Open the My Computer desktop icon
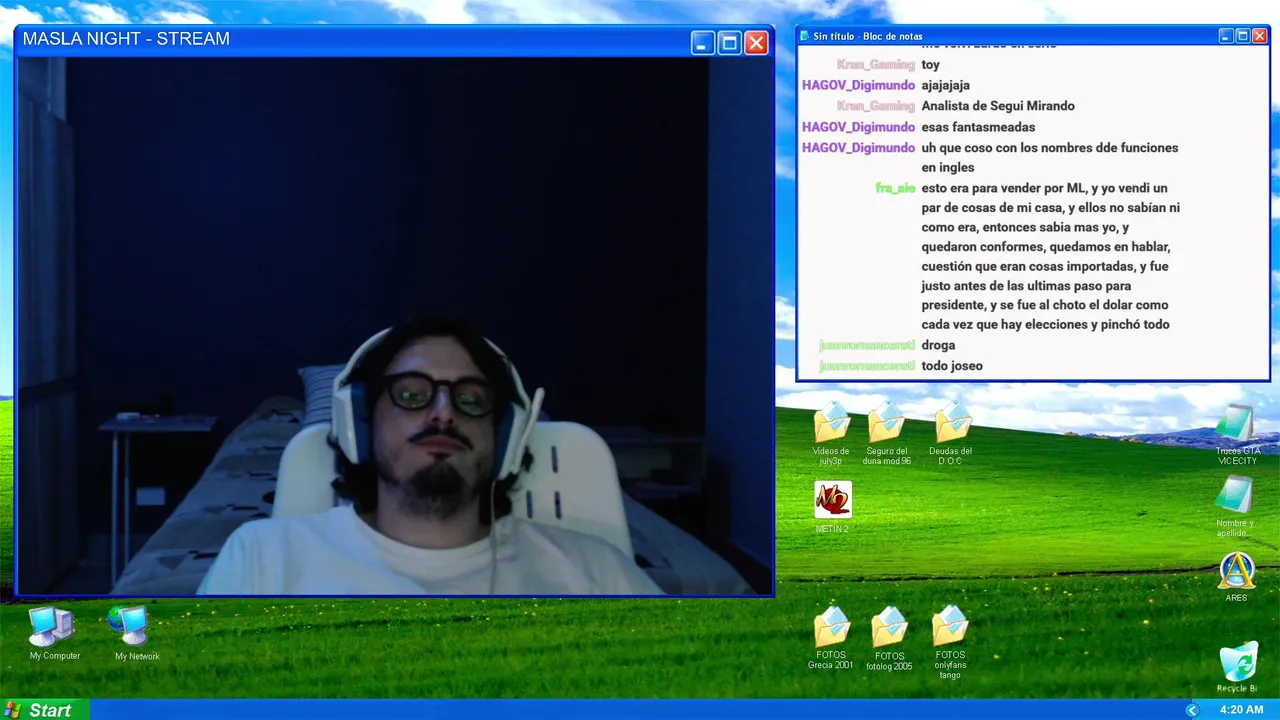The height and width of the screenshot is (720, 1280). [54, 633]
